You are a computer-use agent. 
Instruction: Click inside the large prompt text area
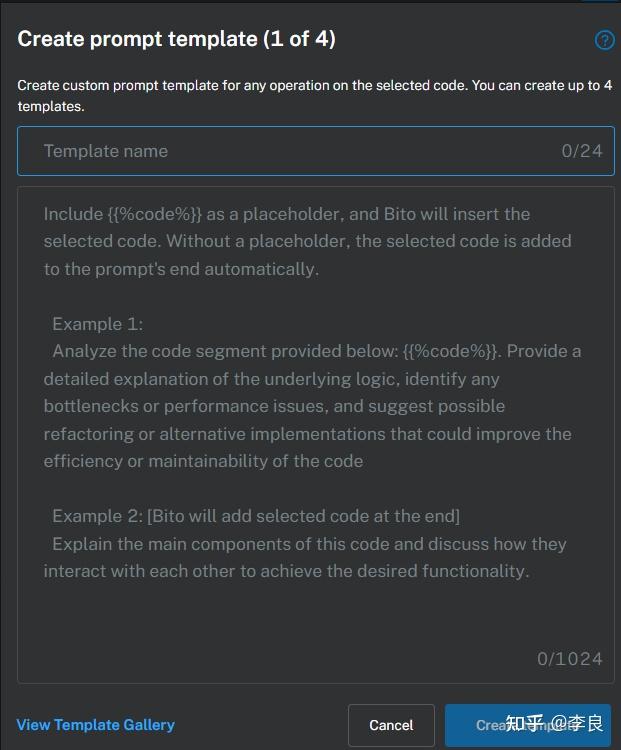point(315,620)
